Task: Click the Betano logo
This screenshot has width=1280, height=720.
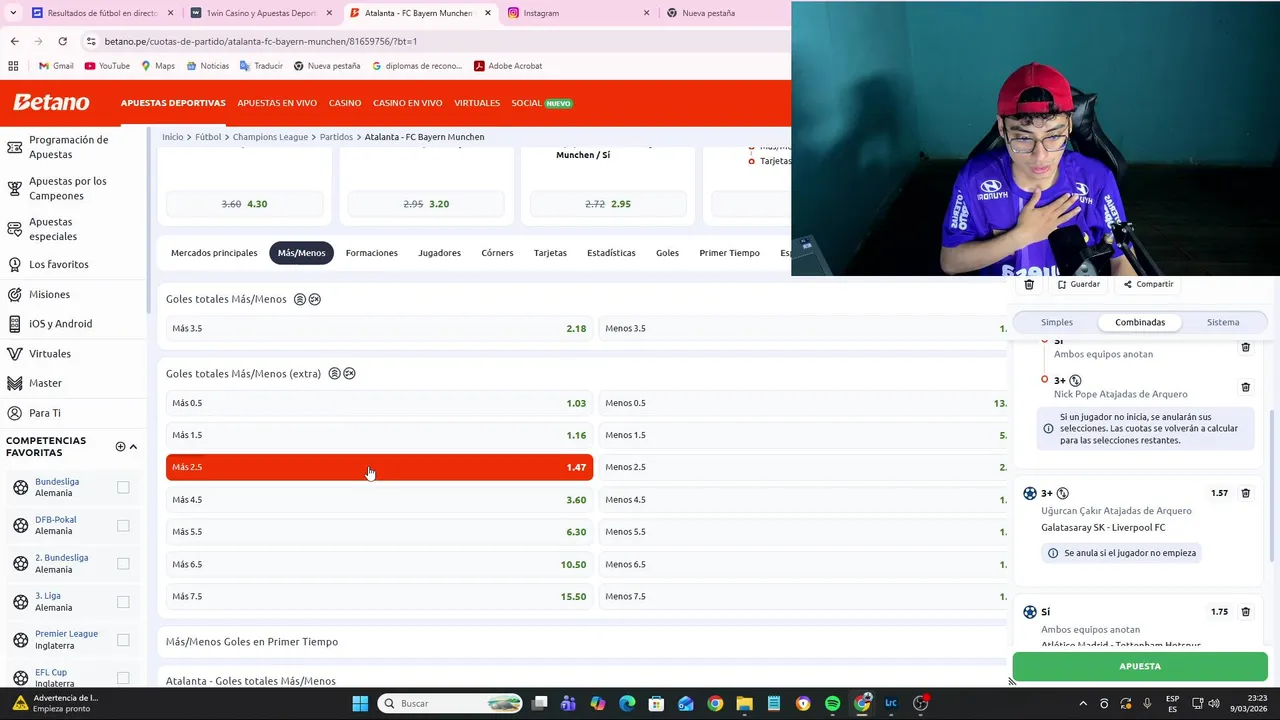Action: [x=51, y=102]
